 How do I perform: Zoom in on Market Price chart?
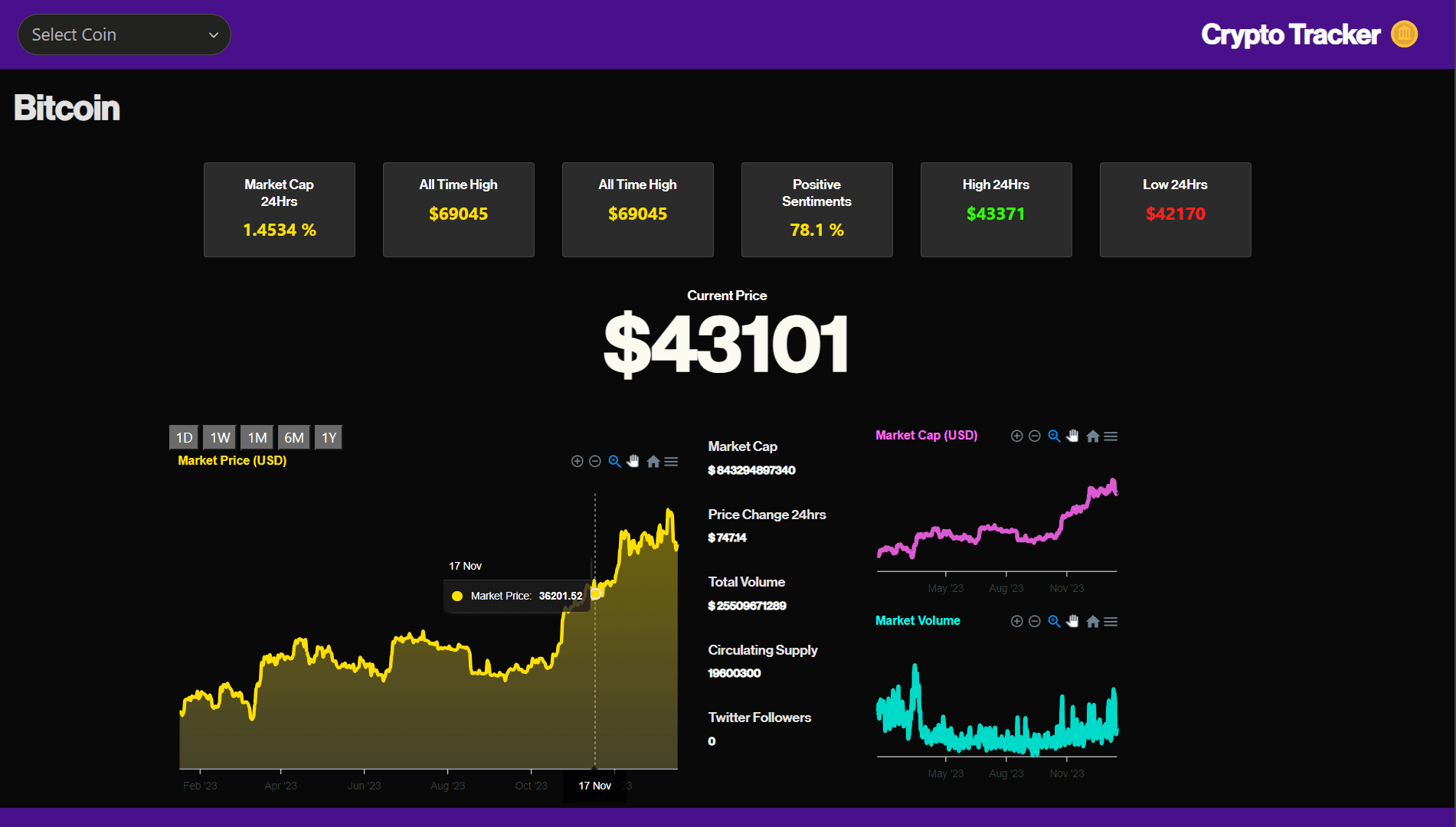(x=577, y=461)
